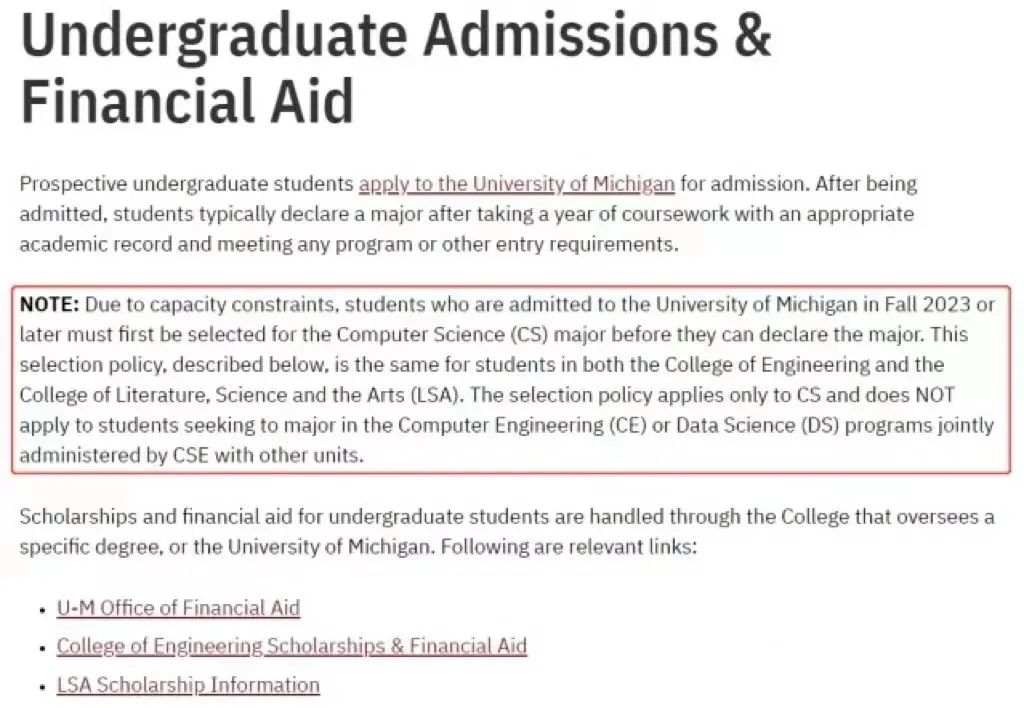The width and height of the screenshot is (1024, 708).
Task: Open College of Engineering Scholarships & Financial Aid link
Action: coord(291,646)
